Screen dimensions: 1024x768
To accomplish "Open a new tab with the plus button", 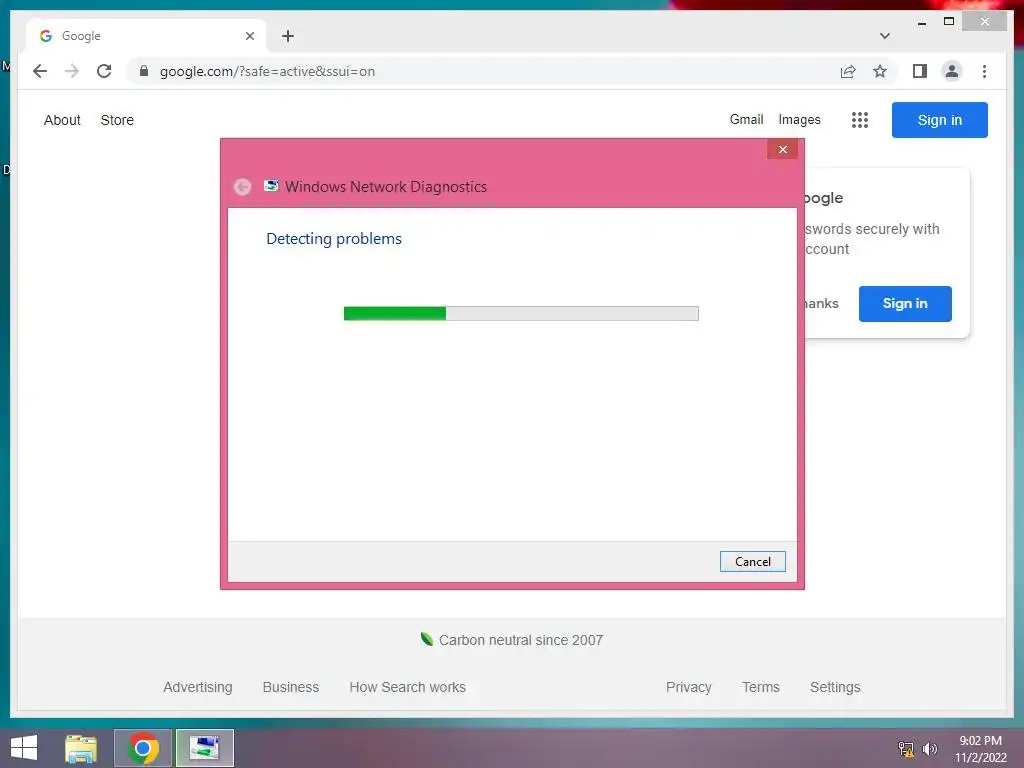I will 287,36.
